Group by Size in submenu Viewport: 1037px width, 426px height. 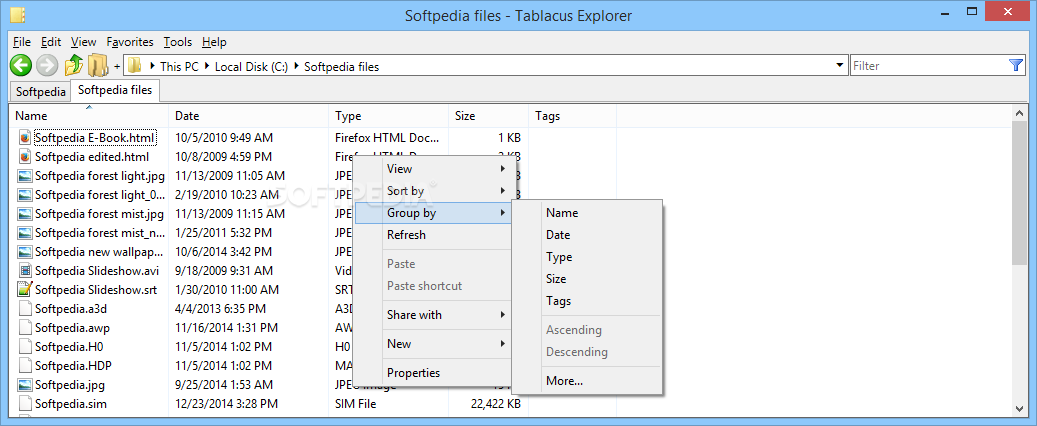[556, 278]
